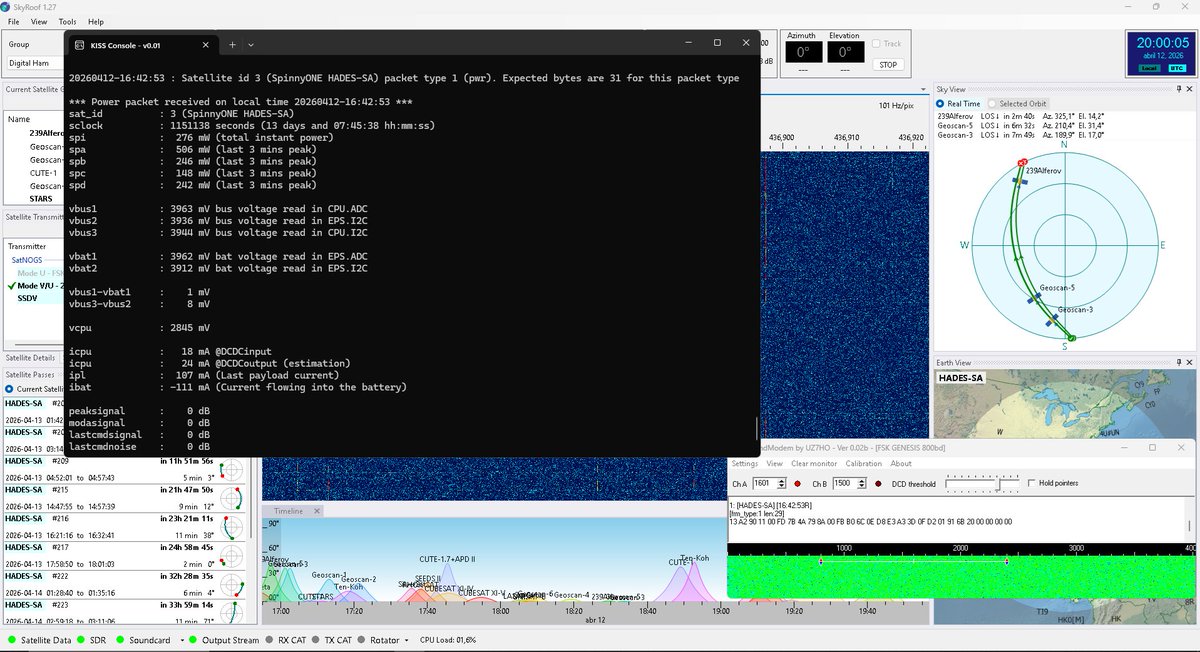Click 239Alferov marker in Sky View

tap(1021, 182)
